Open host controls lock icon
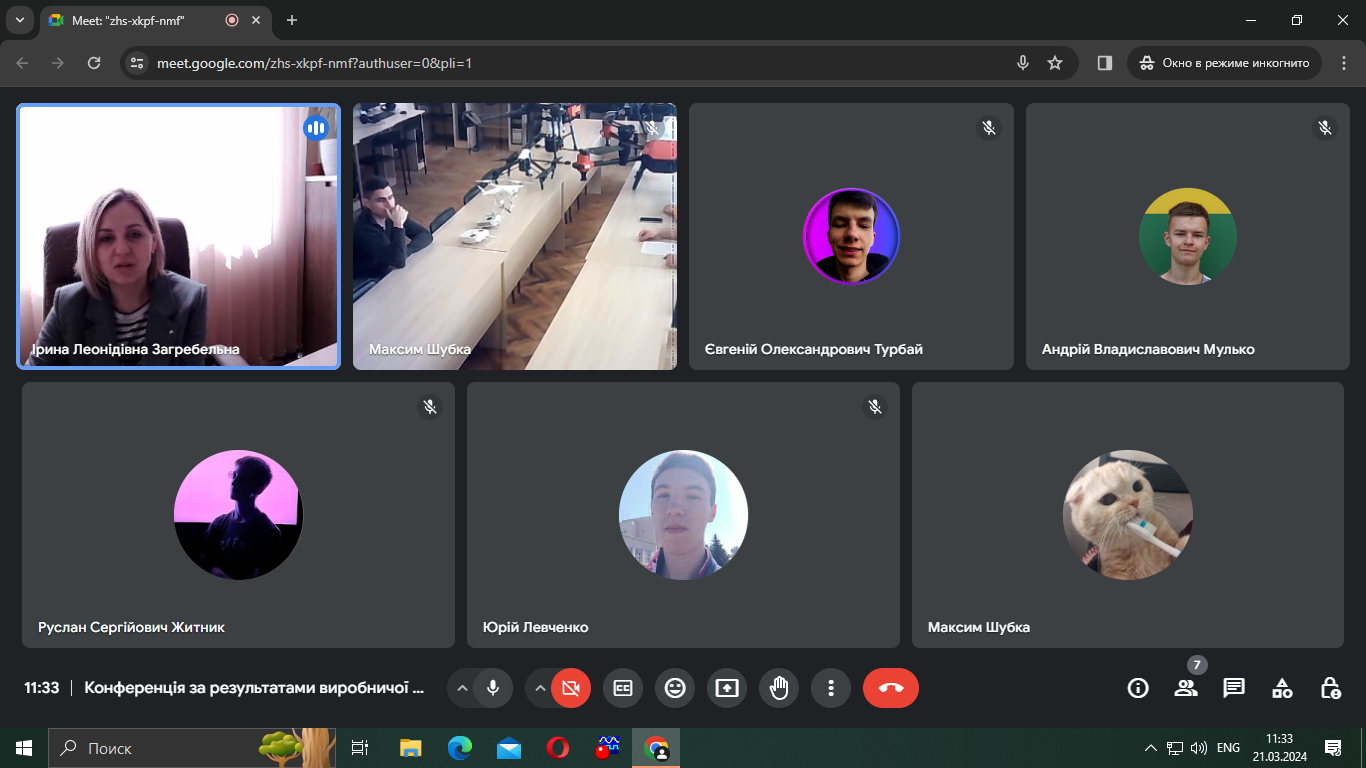The image size is (1366, 768). [1330, 688]
